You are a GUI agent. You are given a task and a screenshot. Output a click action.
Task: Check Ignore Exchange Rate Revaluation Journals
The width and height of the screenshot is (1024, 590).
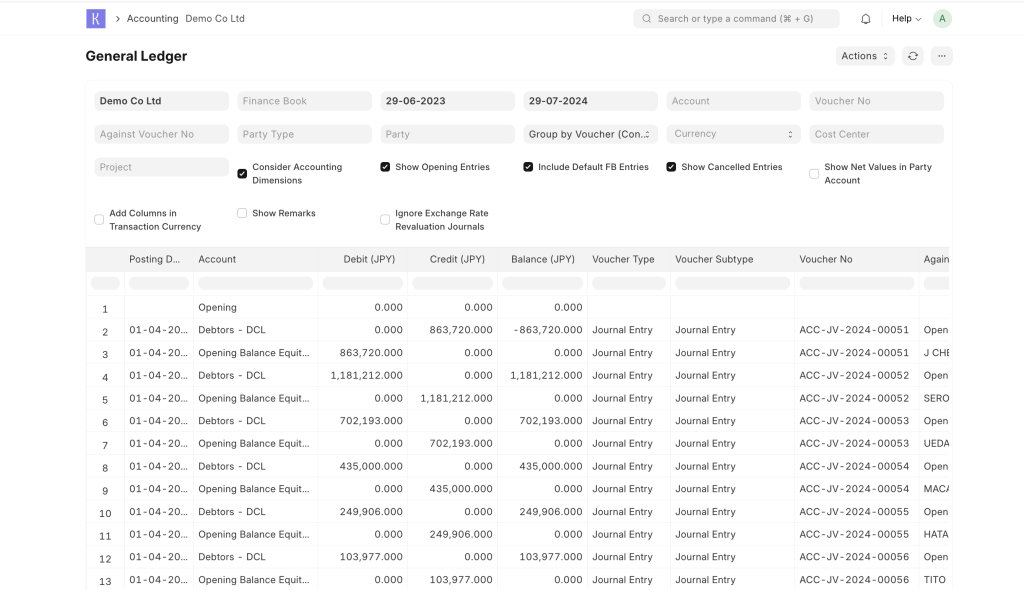pos(385,220)
